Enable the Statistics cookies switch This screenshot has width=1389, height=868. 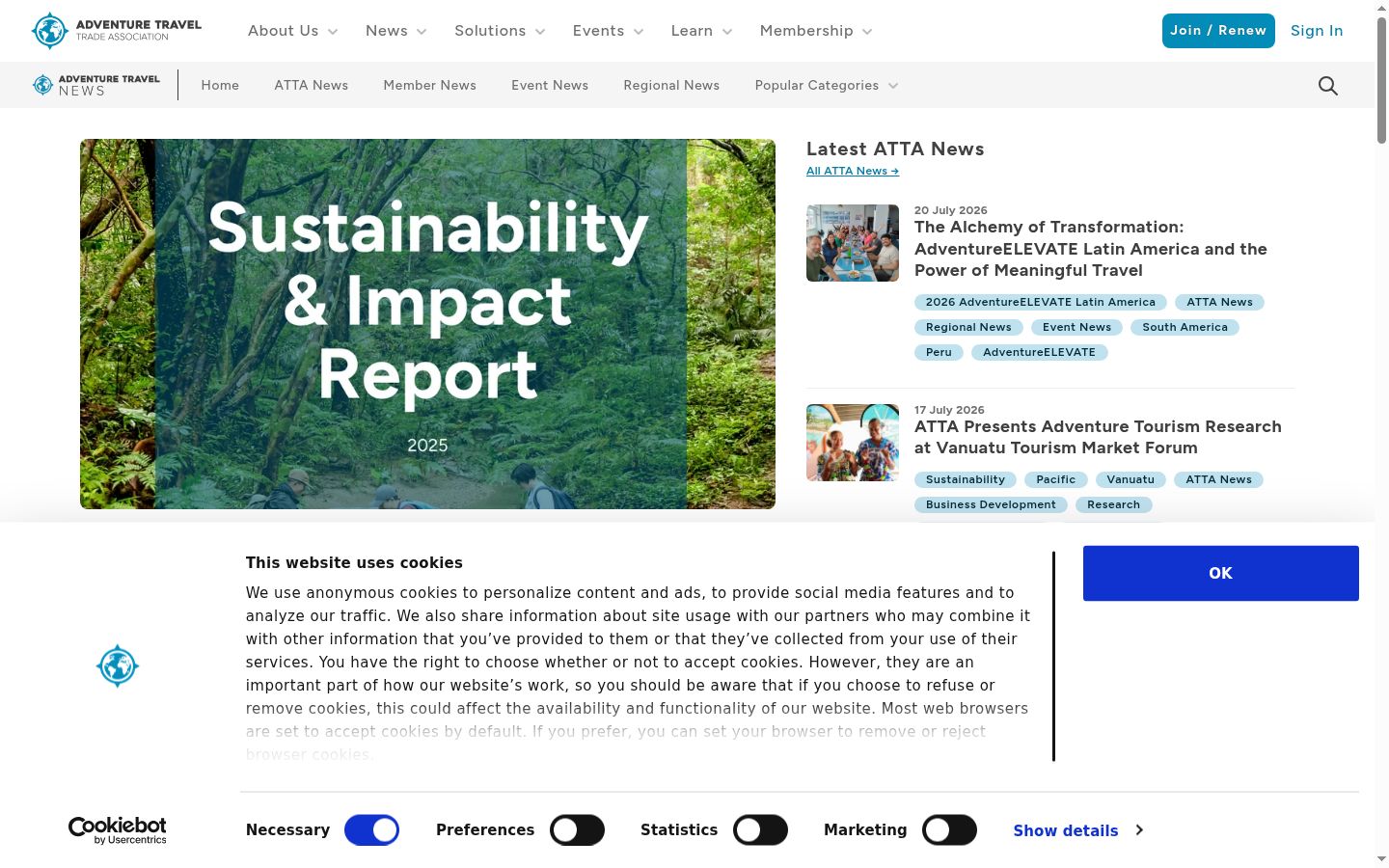tap(760, 829)
